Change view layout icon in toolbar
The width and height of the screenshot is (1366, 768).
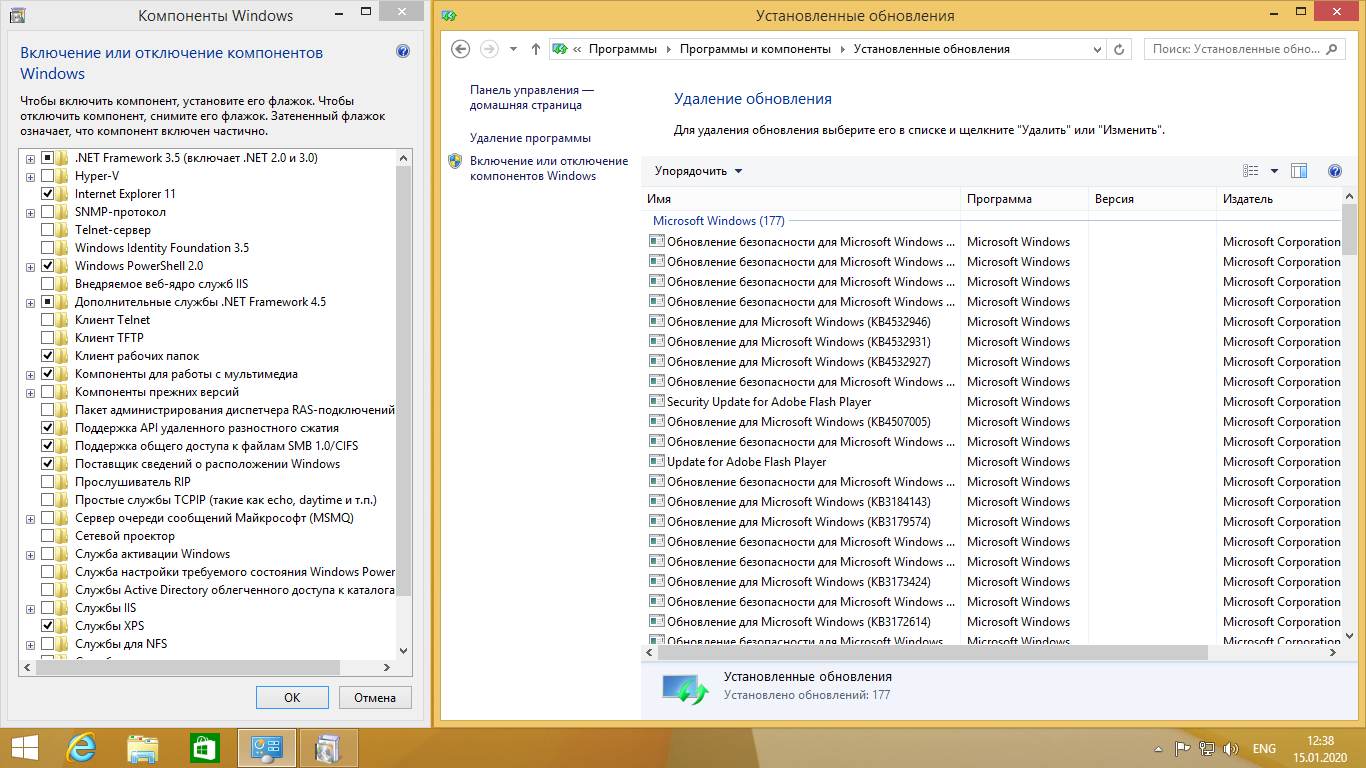tap(1250, 171)
